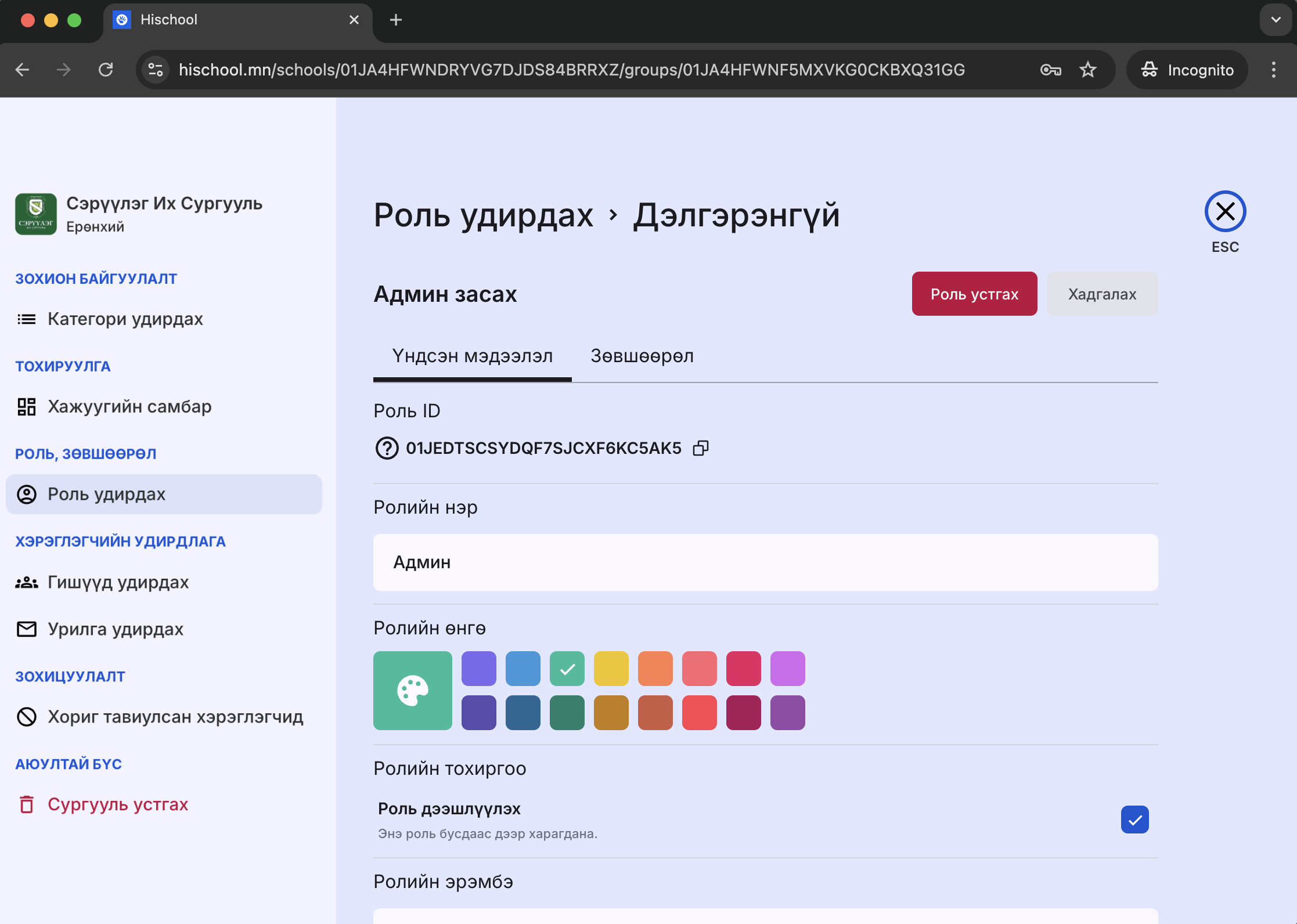This screenshot has height=924, width=1297.
Task: Click the Сургууль устгах trash icon
Action: tap(27, 804)
